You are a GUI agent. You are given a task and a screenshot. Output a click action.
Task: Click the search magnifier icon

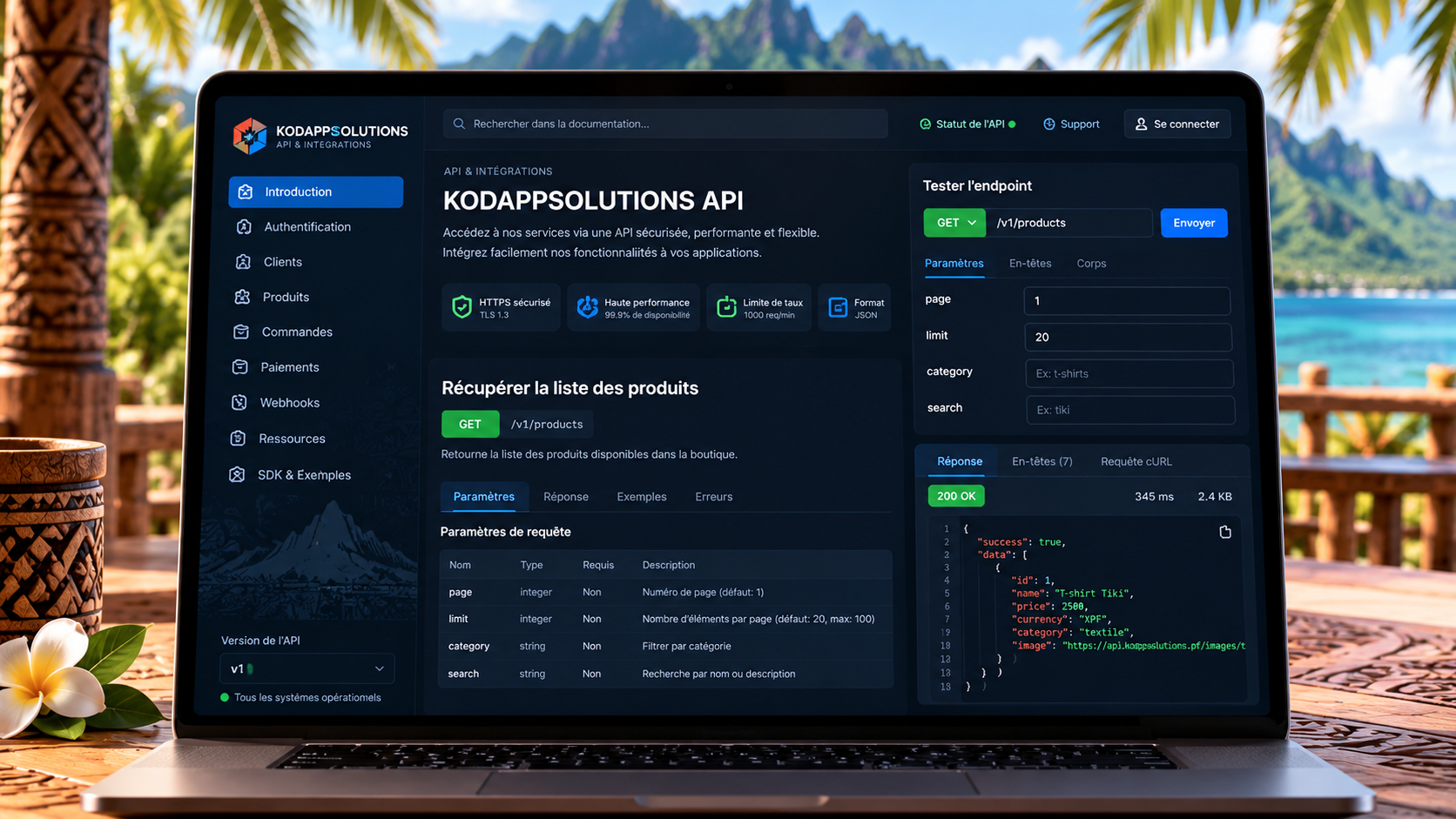point(459,124)
